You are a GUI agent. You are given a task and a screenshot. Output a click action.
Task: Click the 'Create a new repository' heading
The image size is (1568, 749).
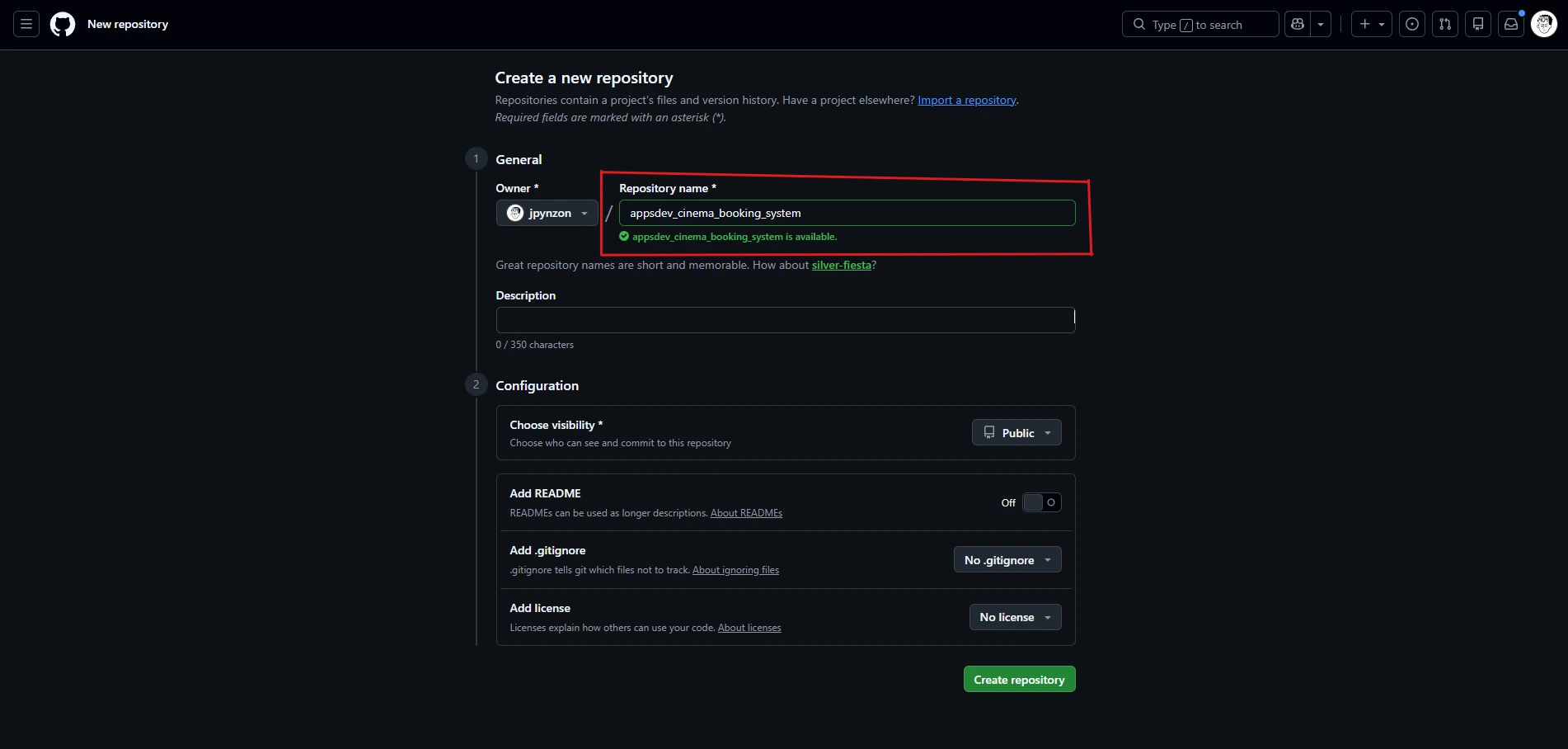point(584,78)
